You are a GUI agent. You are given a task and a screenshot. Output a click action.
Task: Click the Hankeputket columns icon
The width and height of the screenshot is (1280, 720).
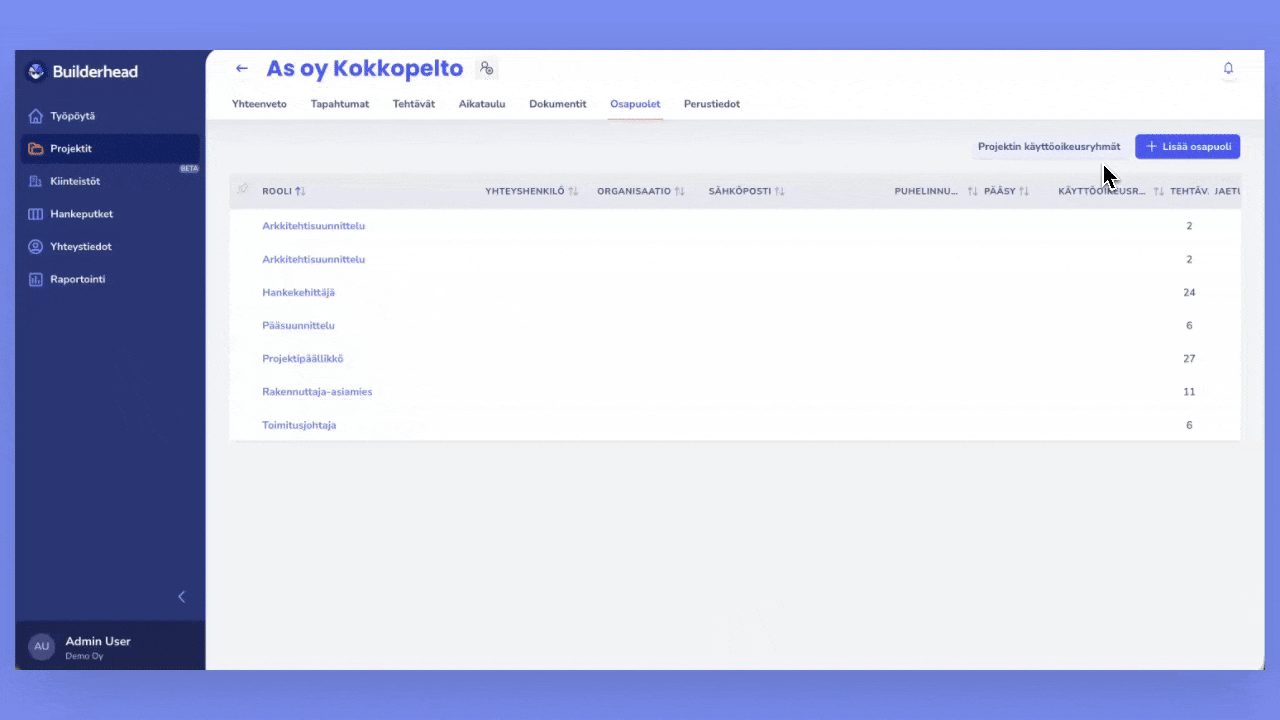coord(36,214)
